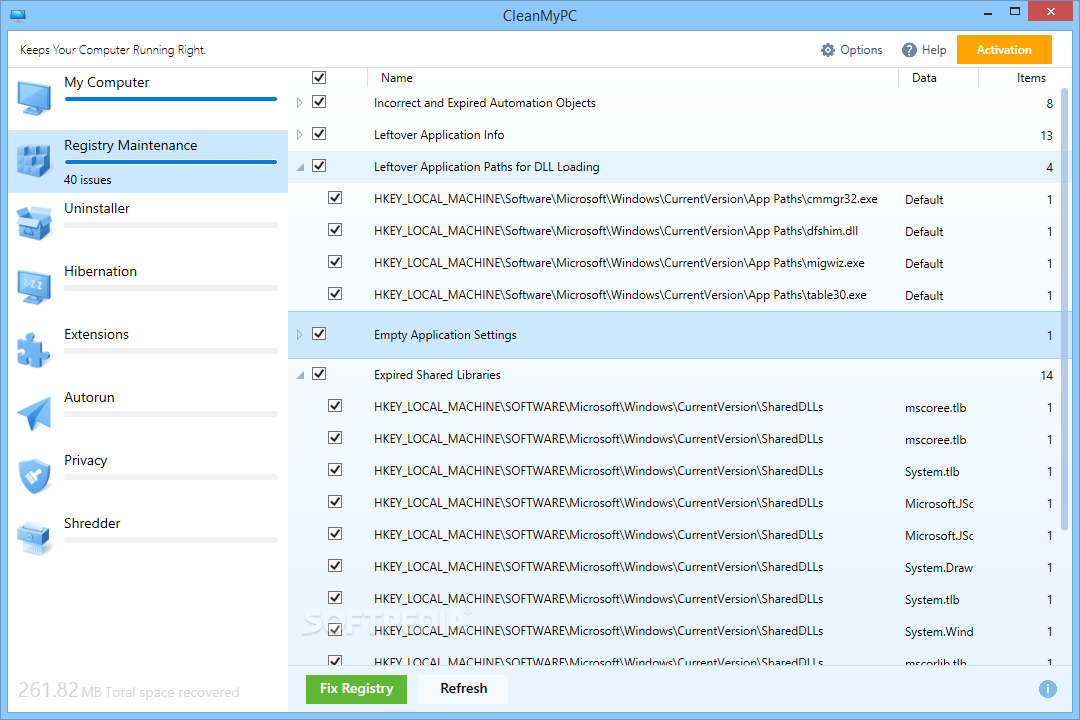Click the Refresh button
1080x720 pixels.
[464, 688]
